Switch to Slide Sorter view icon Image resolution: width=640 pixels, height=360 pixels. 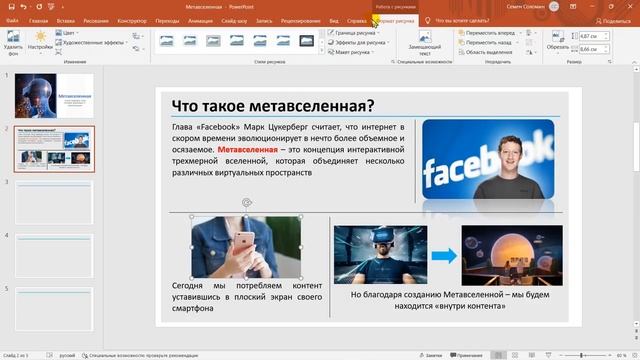(515, 356)
